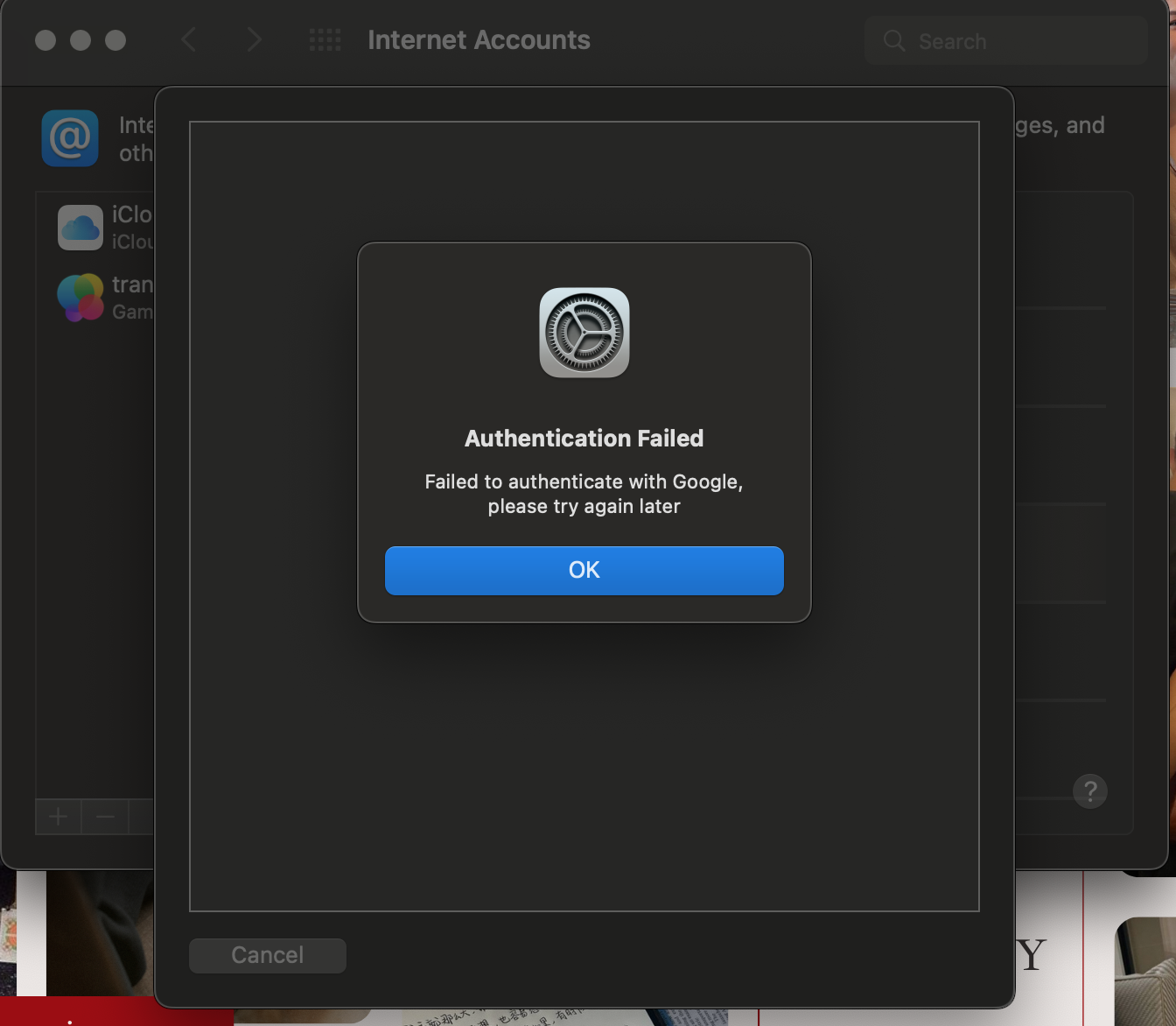Click the System Preferences gear icon in alert
Image resolution: width=1176 pixels, height=1026 pixels.
pyautogui.click(x=584, y=333)
